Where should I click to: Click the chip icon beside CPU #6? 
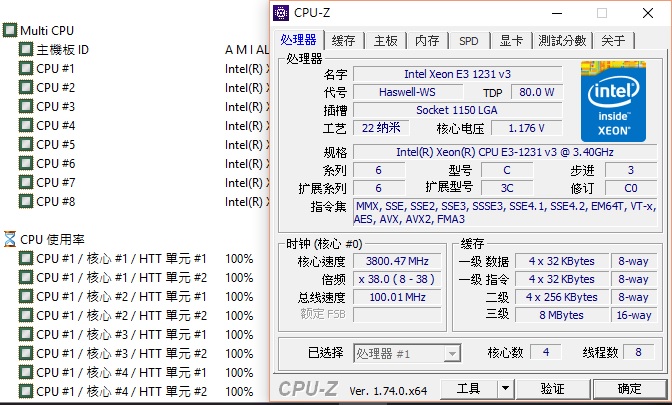pyautogui.click(x=26, y=163)
